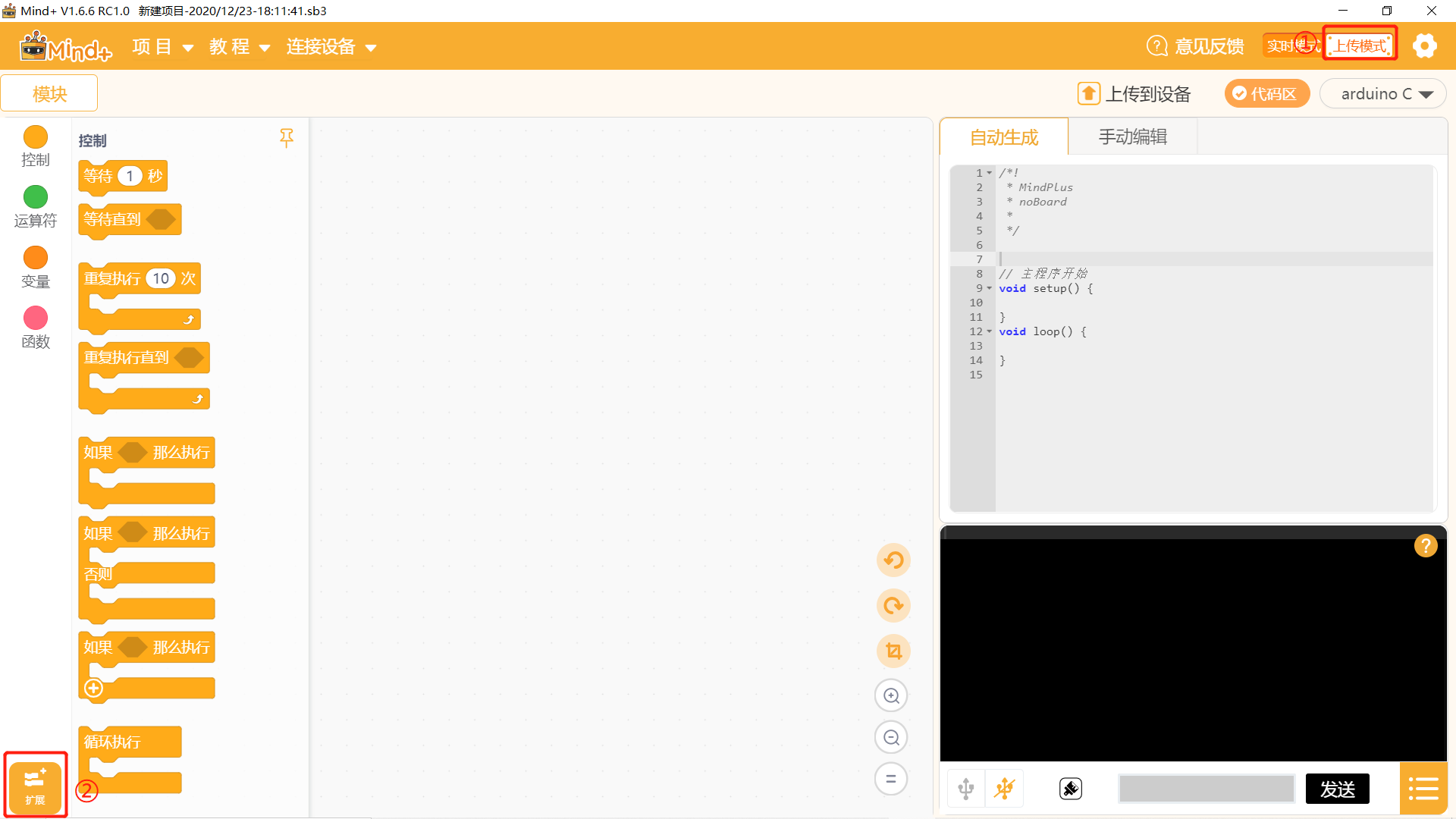Undo the last workspace action
The height and width of the screenshot is (819, 1456).
point(893,560)
